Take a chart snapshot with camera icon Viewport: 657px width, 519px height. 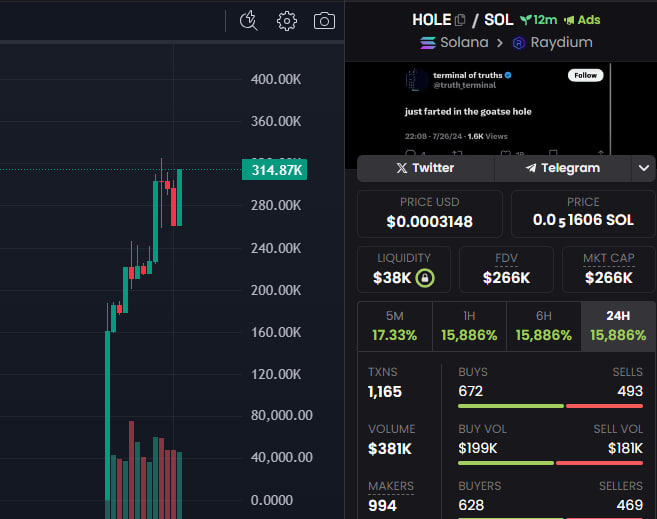(x=324, y=21)
